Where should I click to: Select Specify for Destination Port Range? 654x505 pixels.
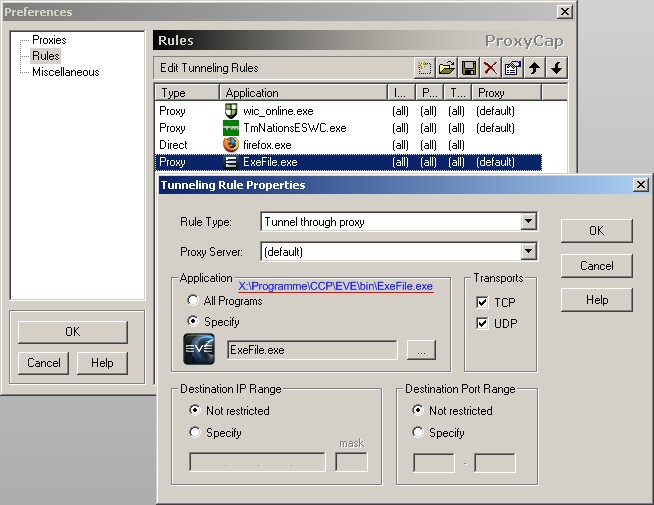click(418, 432)
